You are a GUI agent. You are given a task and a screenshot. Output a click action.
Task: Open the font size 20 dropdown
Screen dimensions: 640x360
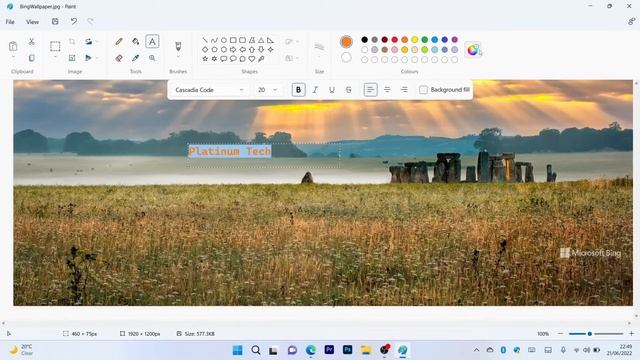click(267, 90)
